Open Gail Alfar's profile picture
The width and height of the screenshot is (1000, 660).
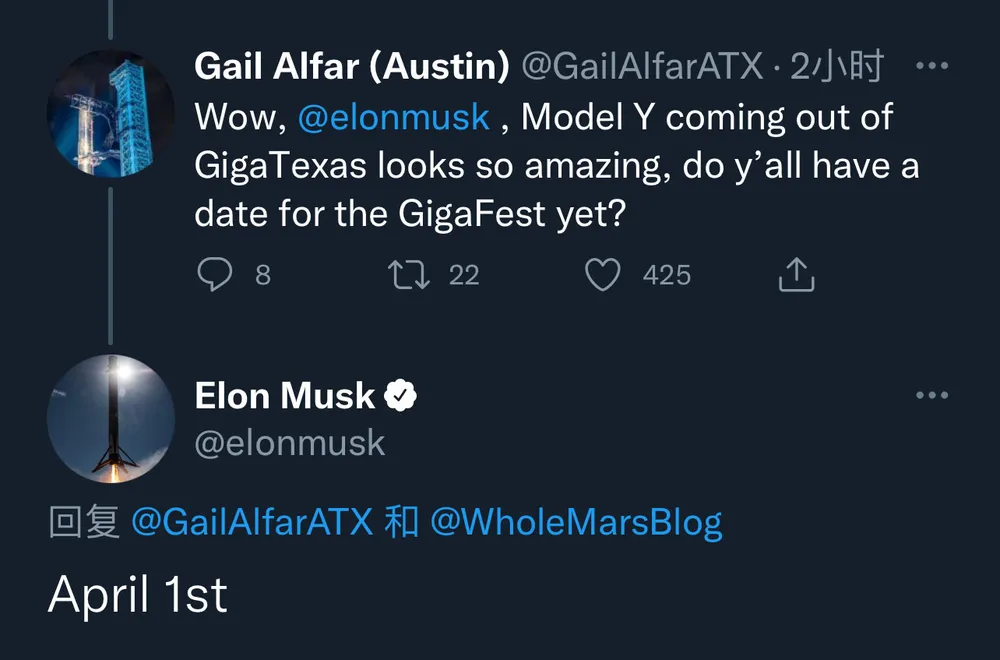[x=111, y=114]
